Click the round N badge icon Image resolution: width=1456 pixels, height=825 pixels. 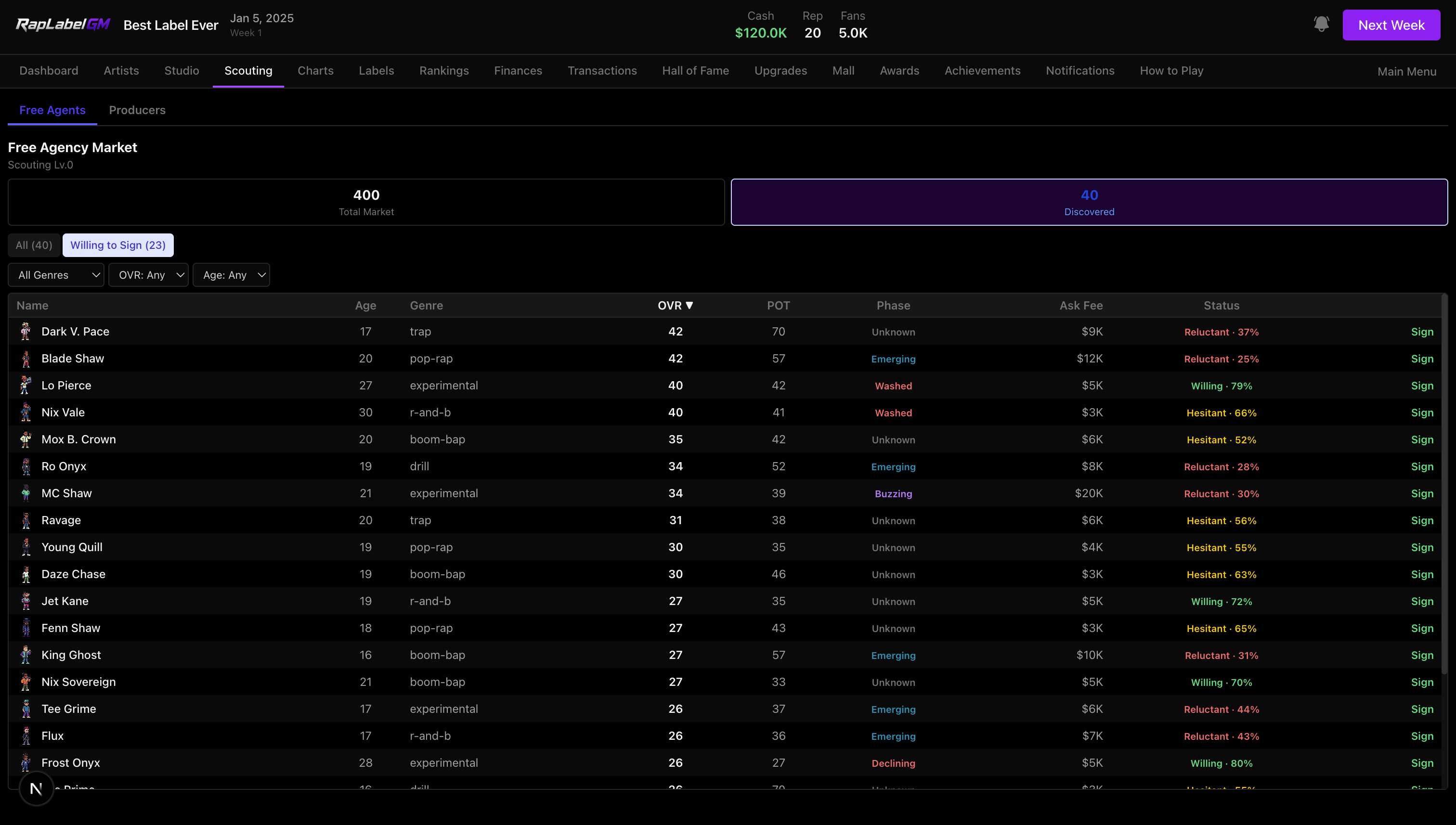click(x=36, y=788)
